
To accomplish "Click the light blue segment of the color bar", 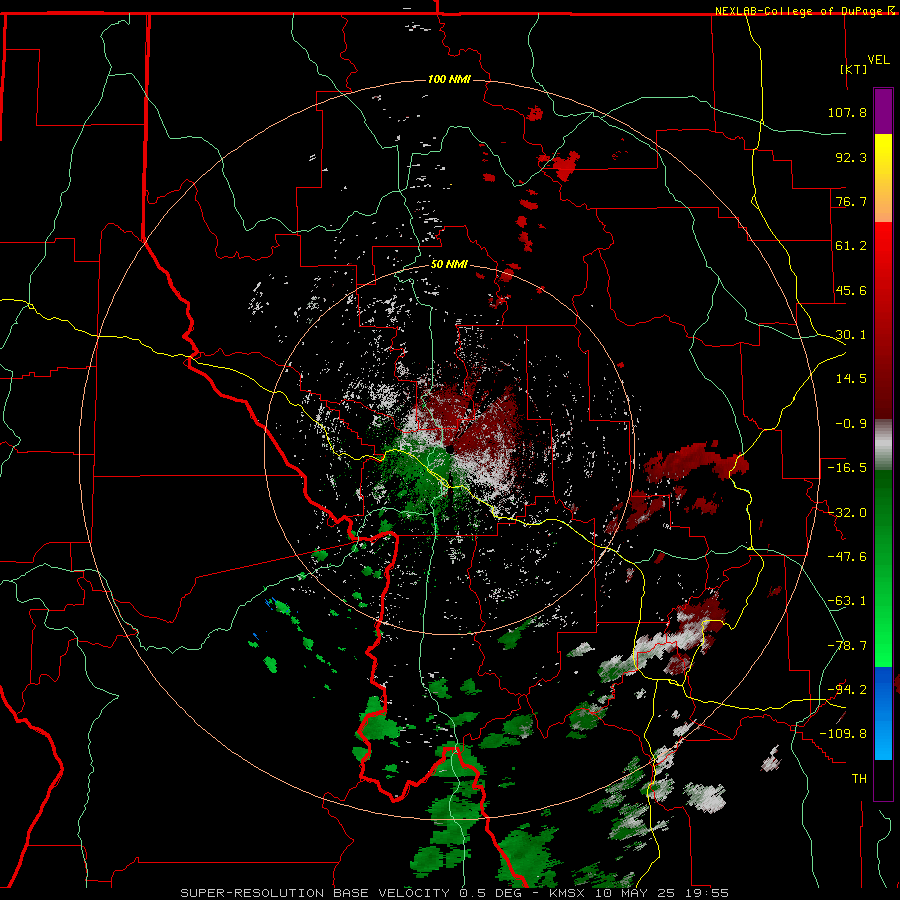I will [883, 735].
